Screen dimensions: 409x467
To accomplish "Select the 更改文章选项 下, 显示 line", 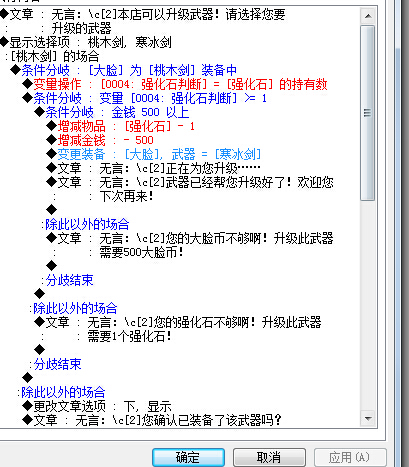I will [97, 406].
